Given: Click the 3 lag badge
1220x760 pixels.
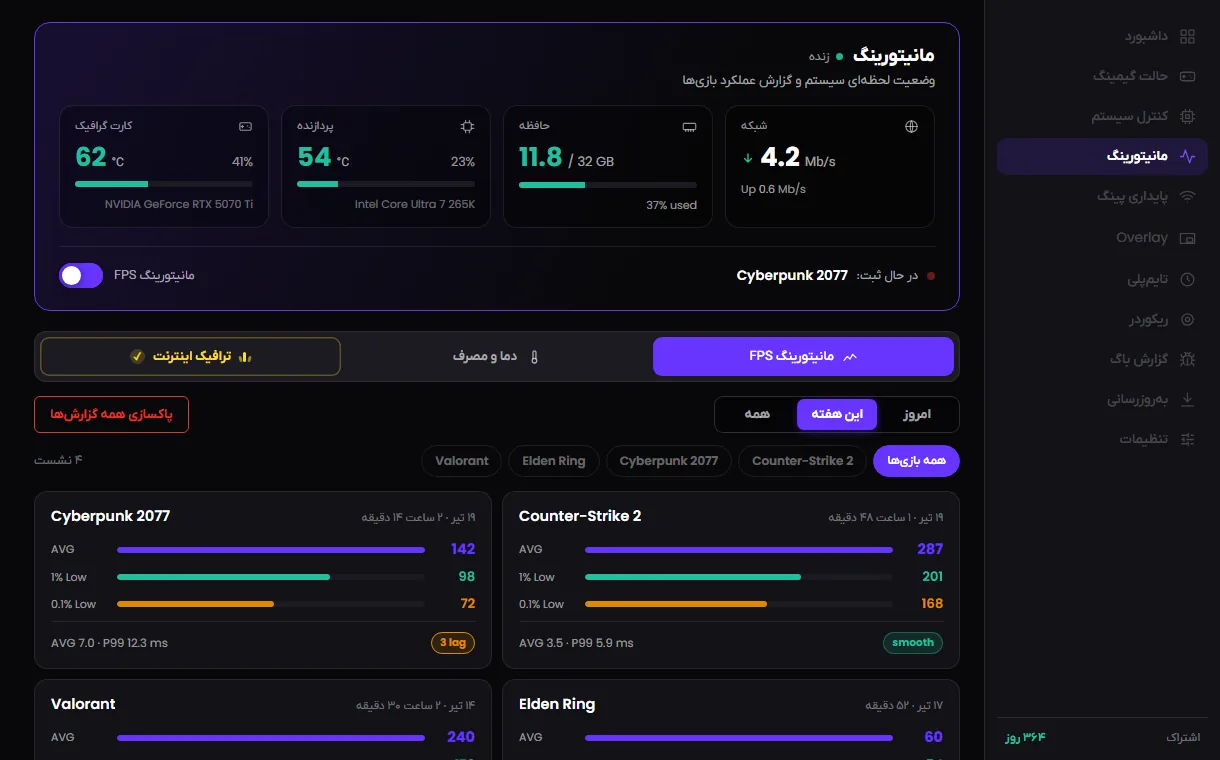Looking at the screenshot, I should [453, 643].
